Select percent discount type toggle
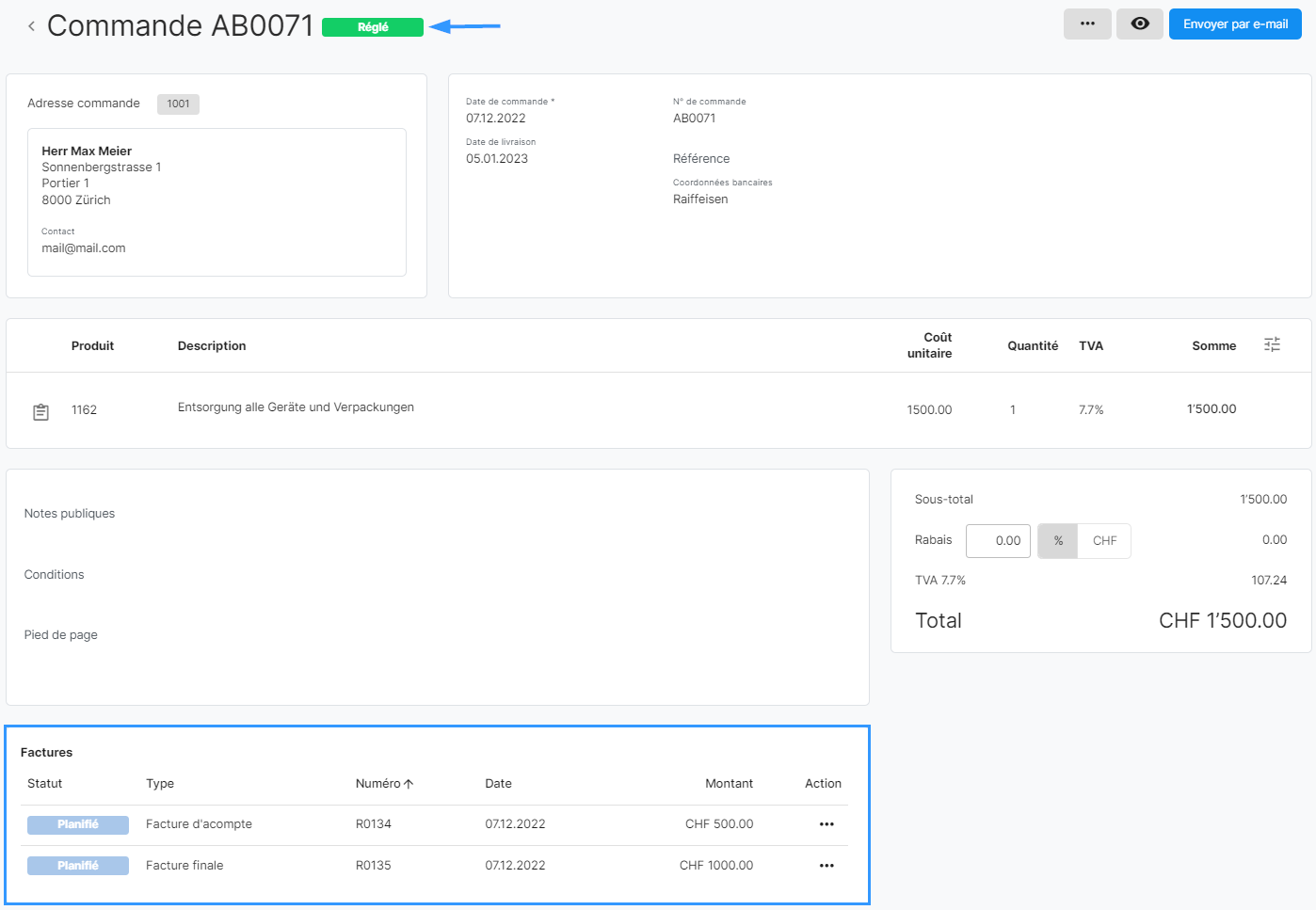This screenshot has width=1316, height=910. (x=1058, y=541)
